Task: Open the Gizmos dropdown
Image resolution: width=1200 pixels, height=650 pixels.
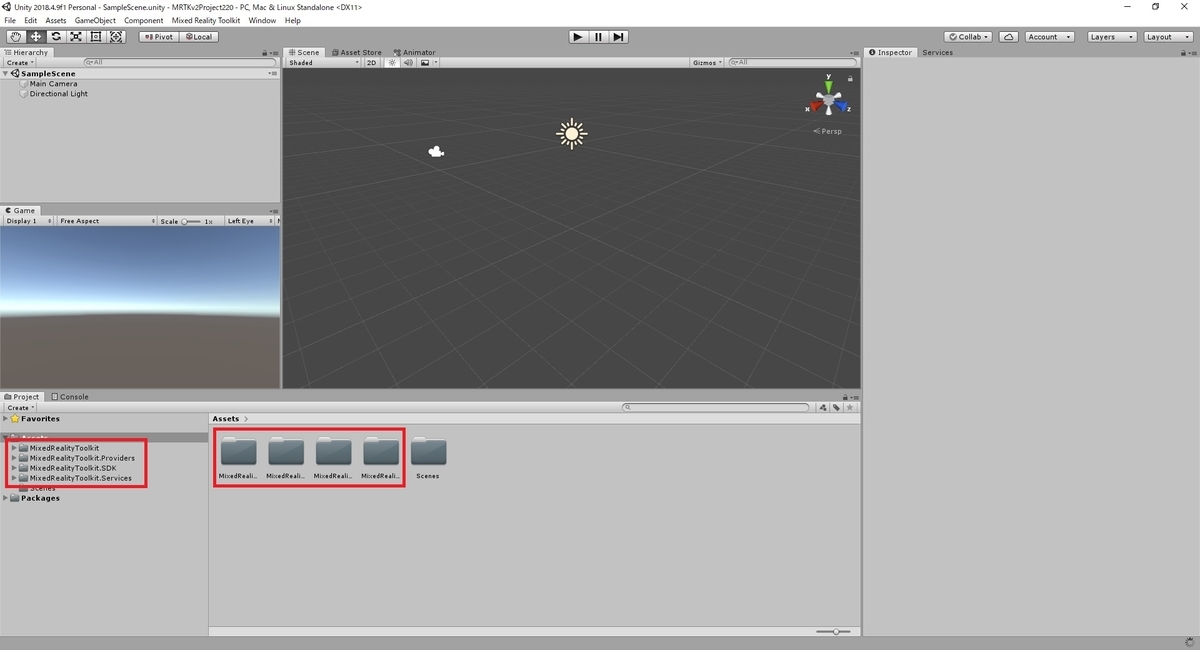Action: tap(707, 63)
